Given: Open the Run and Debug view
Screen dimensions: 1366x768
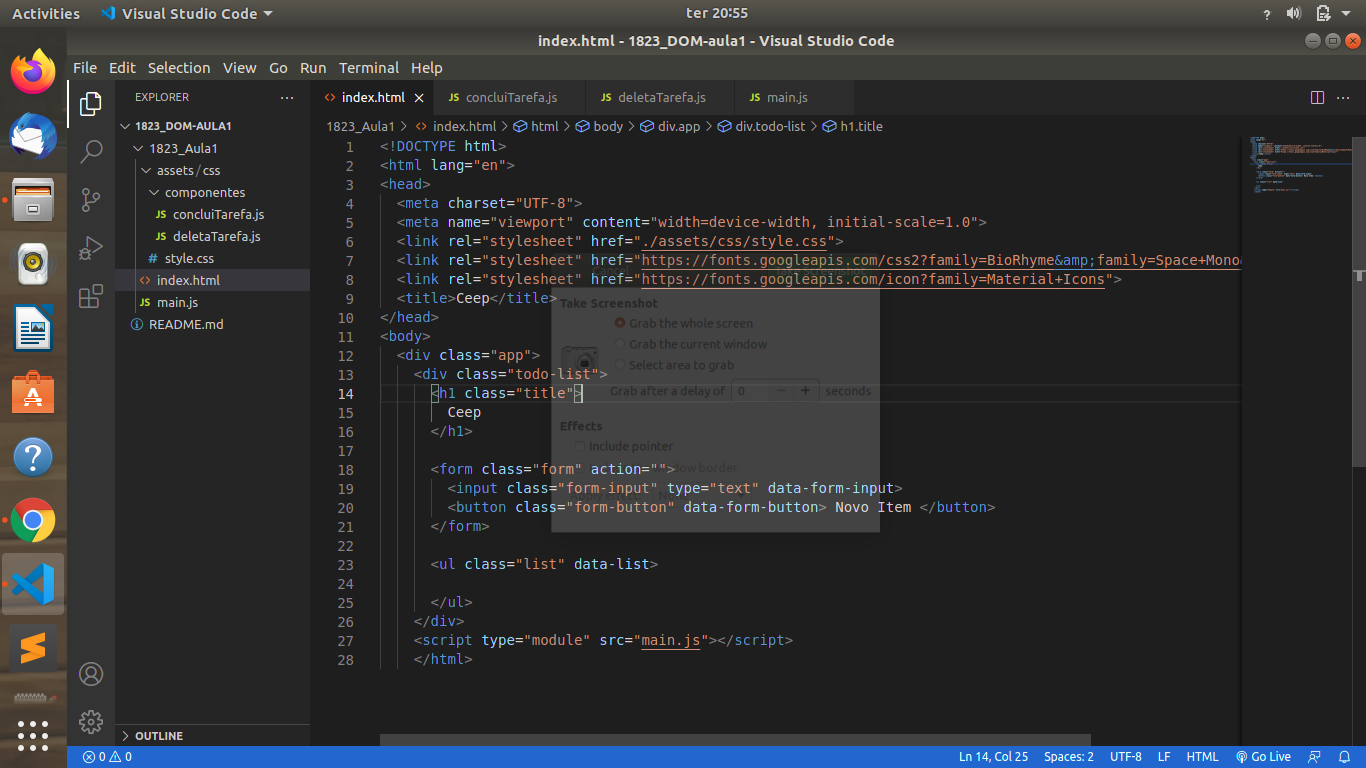Looking at the screenshot, I should (91, 247).
